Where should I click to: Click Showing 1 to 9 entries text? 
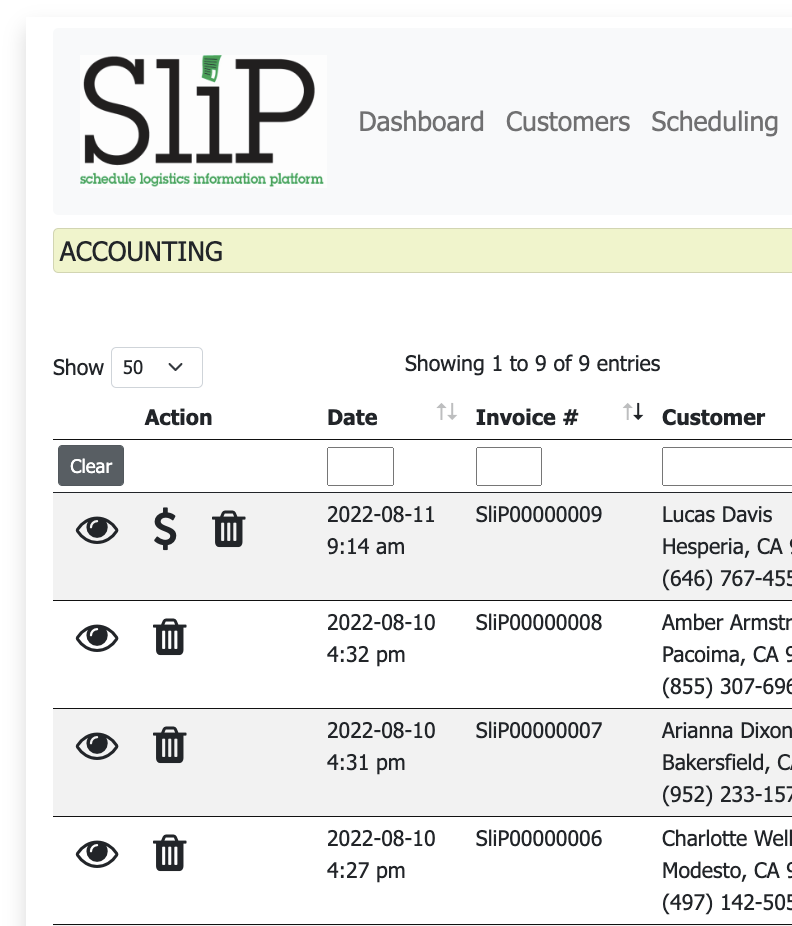(532, 364)
